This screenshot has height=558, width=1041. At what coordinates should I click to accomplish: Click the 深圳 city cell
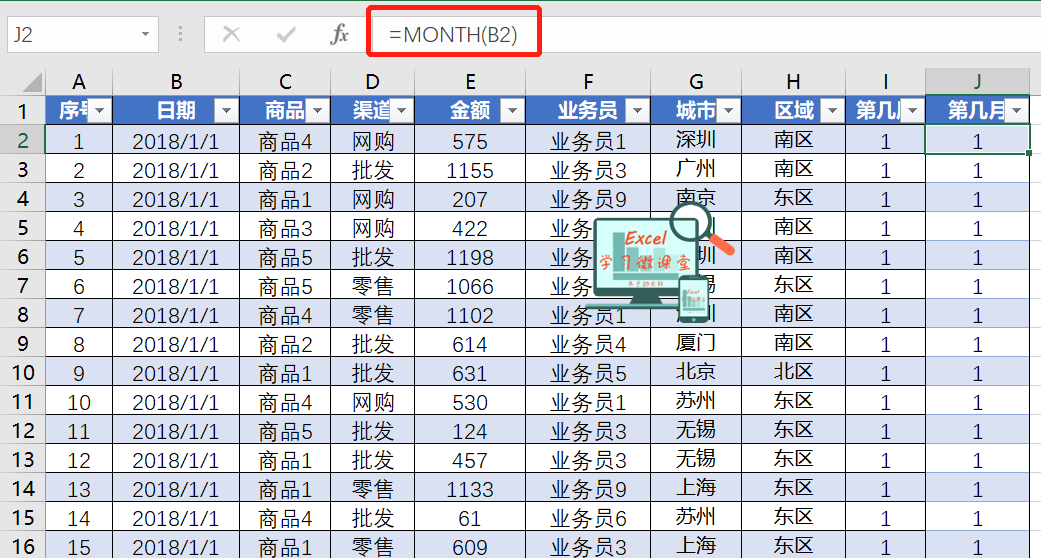(x=696, y=140)
